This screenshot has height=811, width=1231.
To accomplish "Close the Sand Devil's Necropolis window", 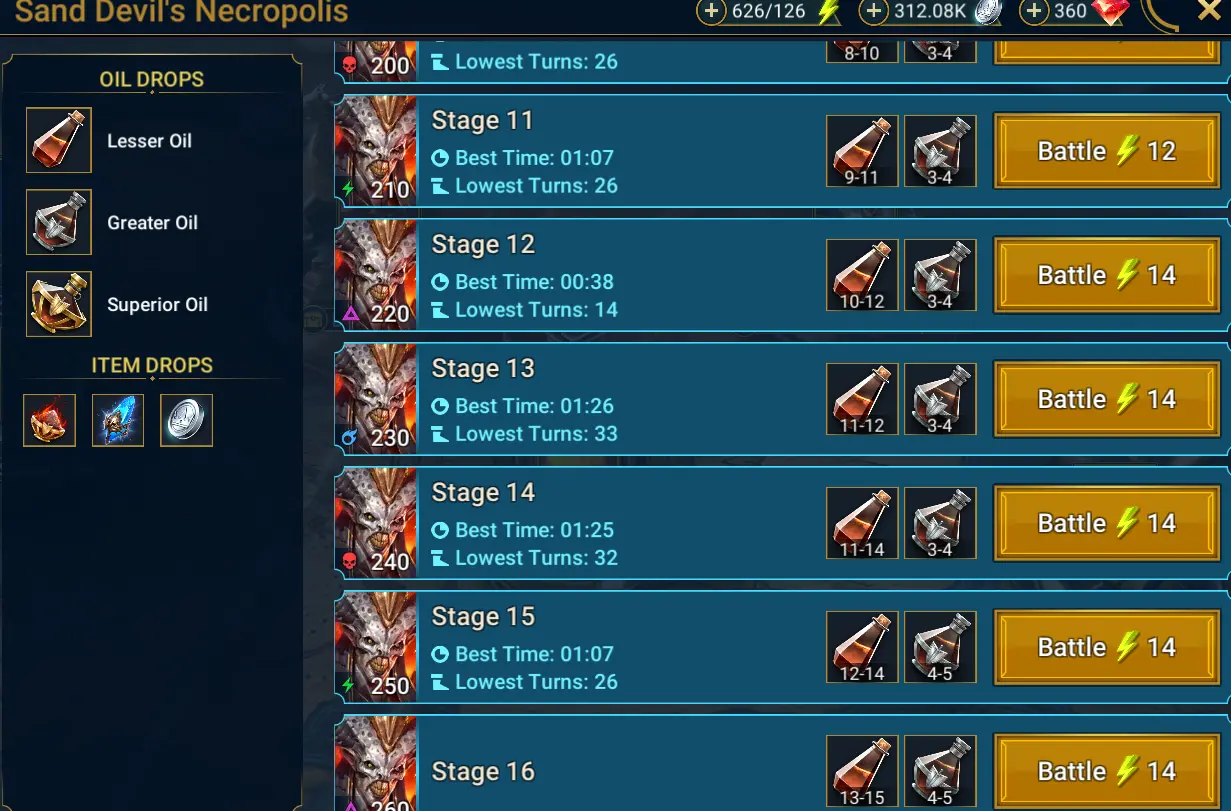I will 1208,10.
